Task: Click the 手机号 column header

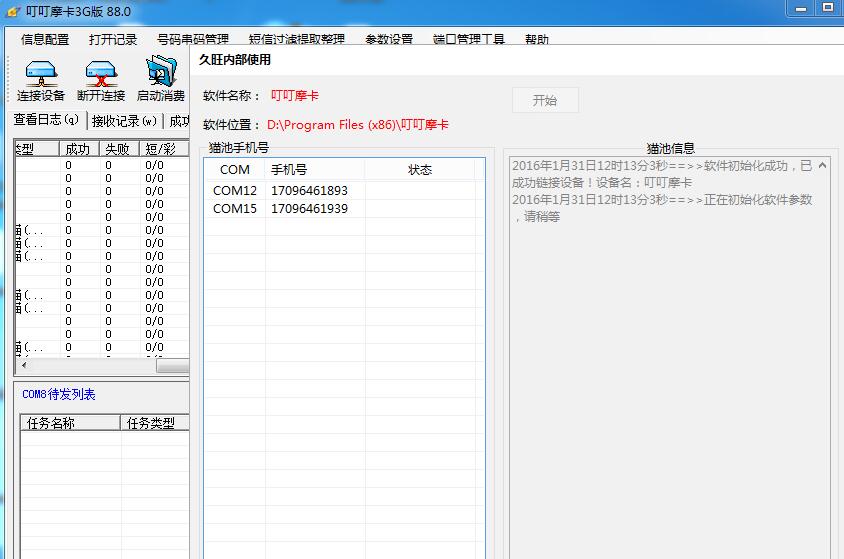Action: (x=315, y=169)
